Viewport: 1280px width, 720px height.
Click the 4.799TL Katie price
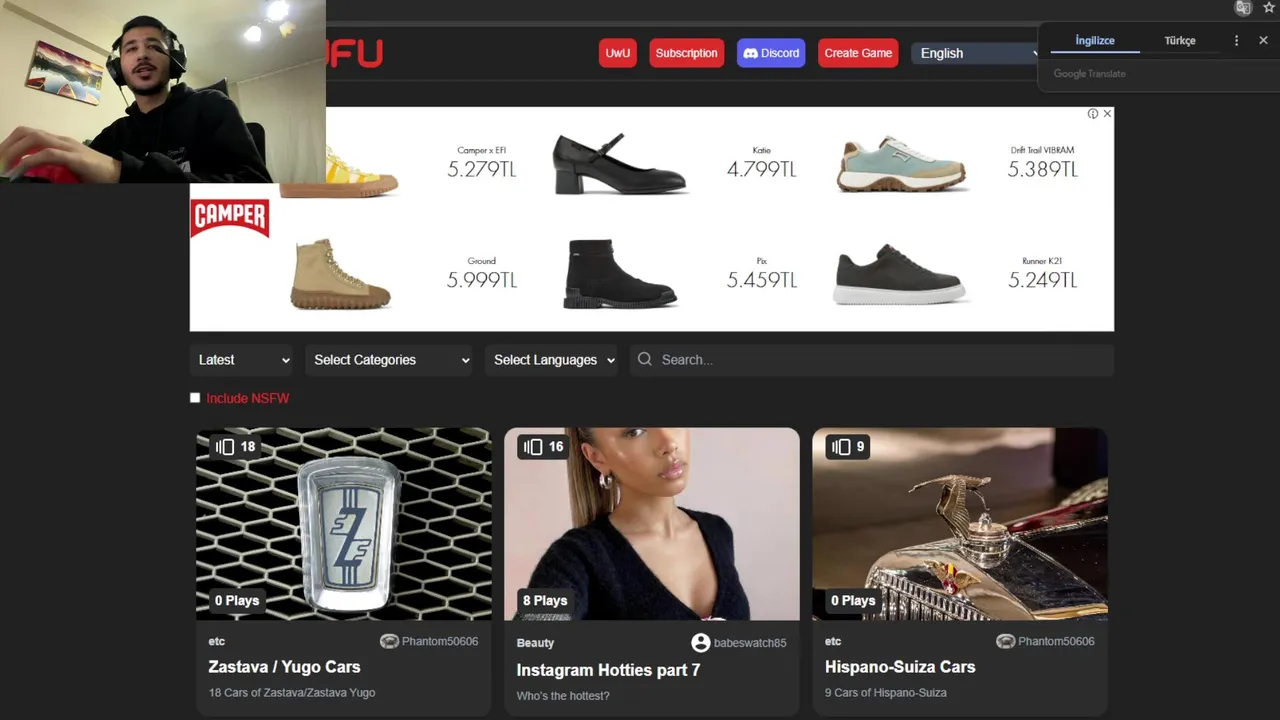[762, 169]
